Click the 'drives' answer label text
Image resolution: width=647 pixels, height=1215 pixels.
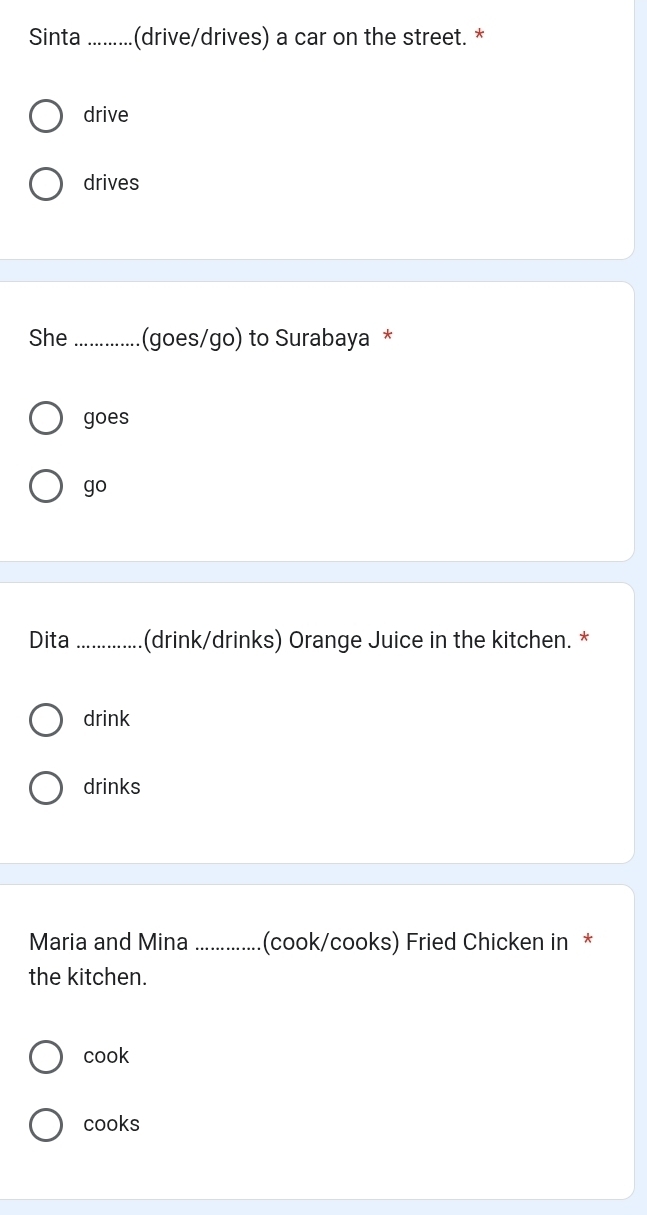coord(112,184)
